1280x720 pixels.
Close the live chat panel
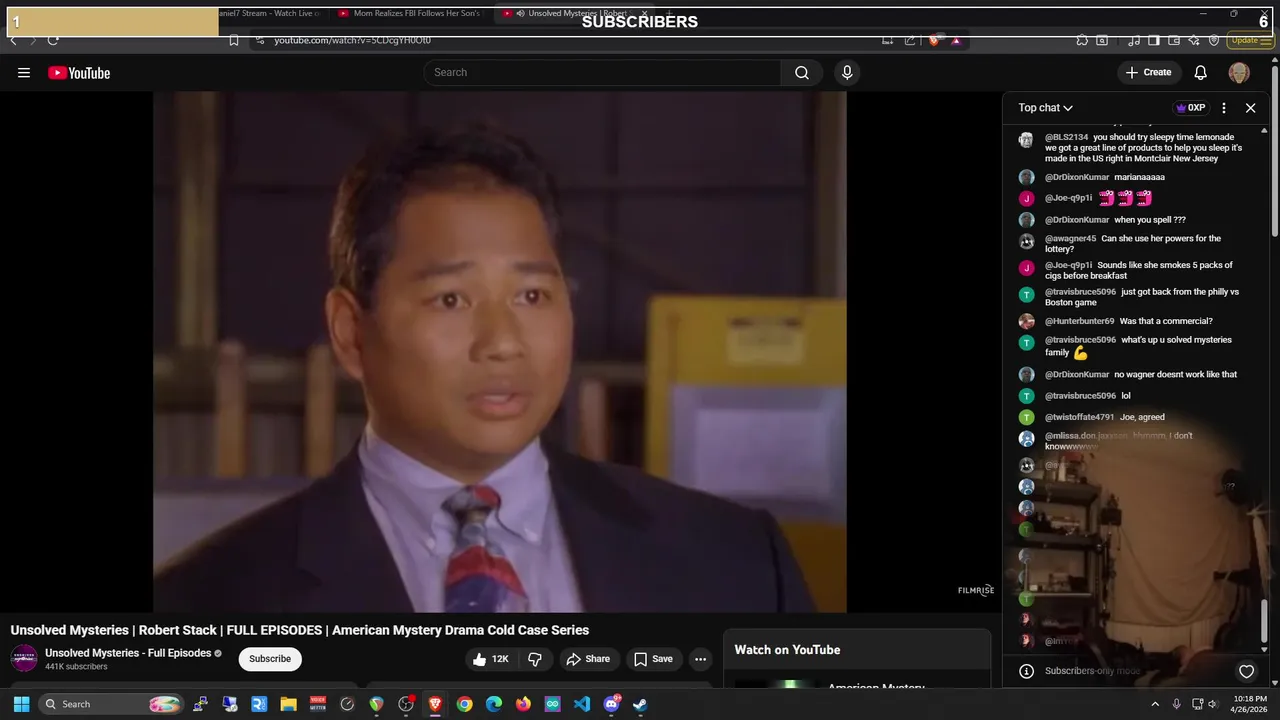point(1250,108)
